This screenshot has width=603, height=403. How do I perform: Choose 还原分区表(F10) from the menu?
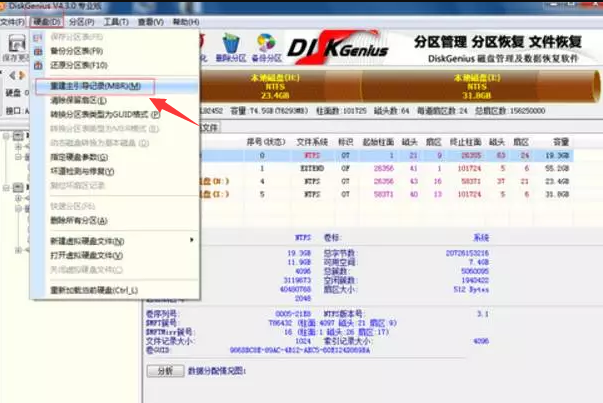78,63
